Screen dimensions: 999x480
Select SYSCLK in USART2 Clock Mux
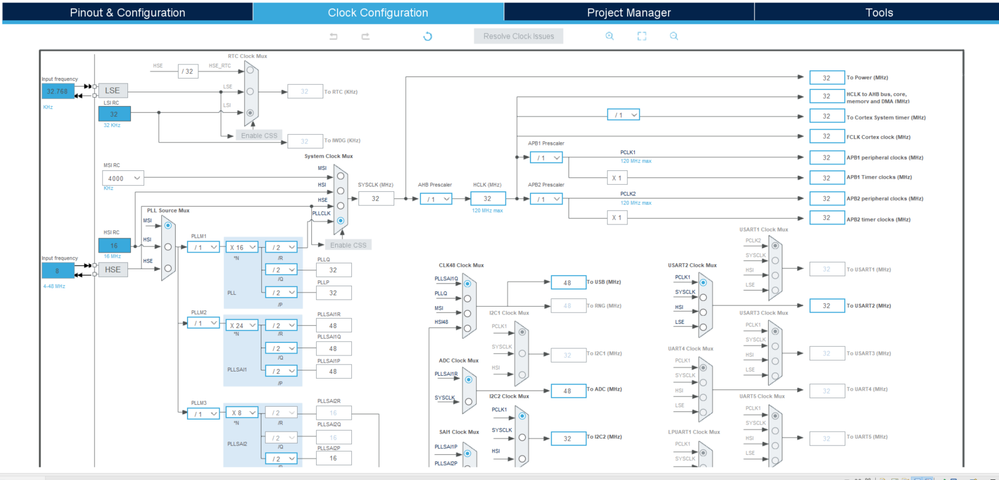tap(703, 297)
